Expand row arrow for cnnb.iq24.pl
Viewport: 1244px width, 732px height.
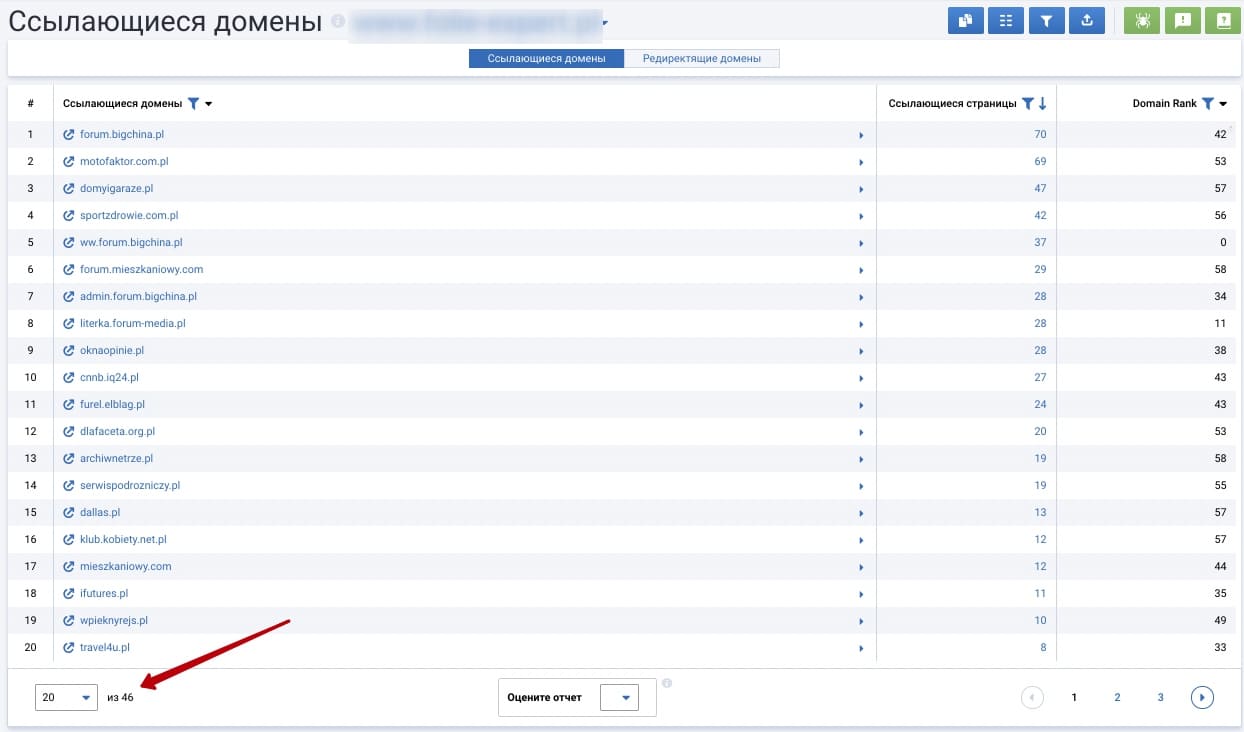861,378
